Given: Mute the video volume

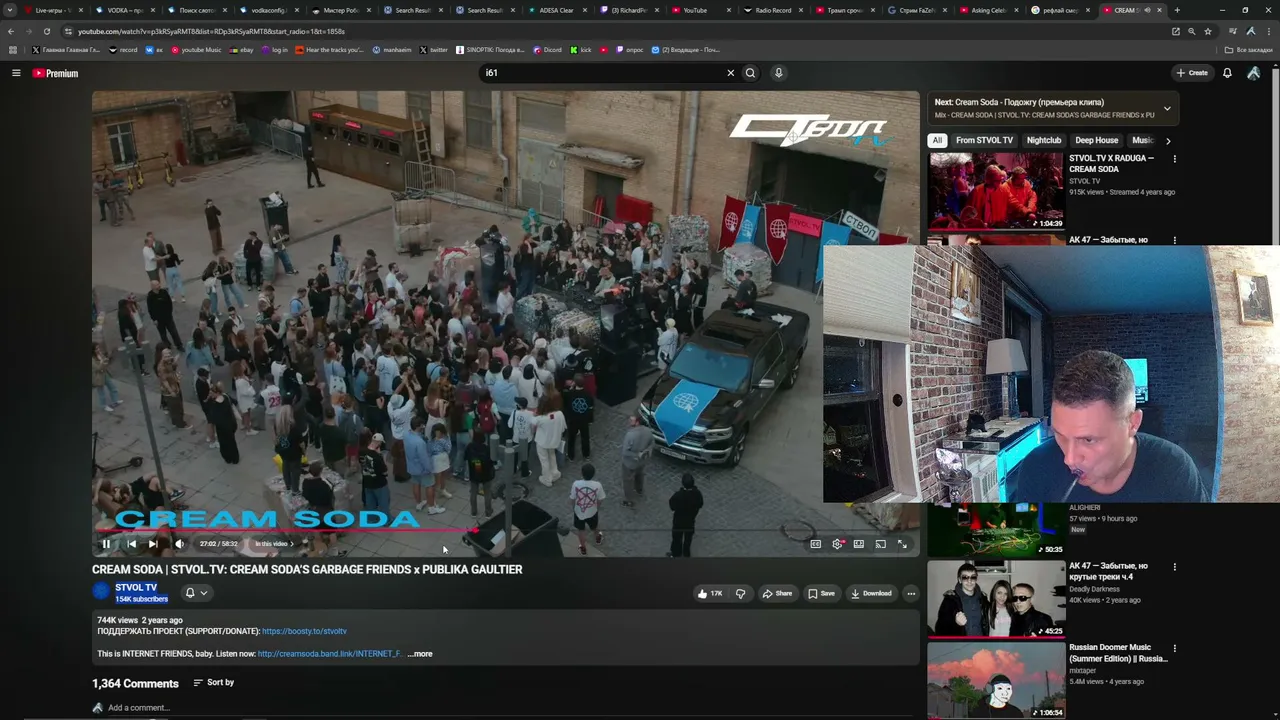Looking at the screenshot, I should click(179, 544).
